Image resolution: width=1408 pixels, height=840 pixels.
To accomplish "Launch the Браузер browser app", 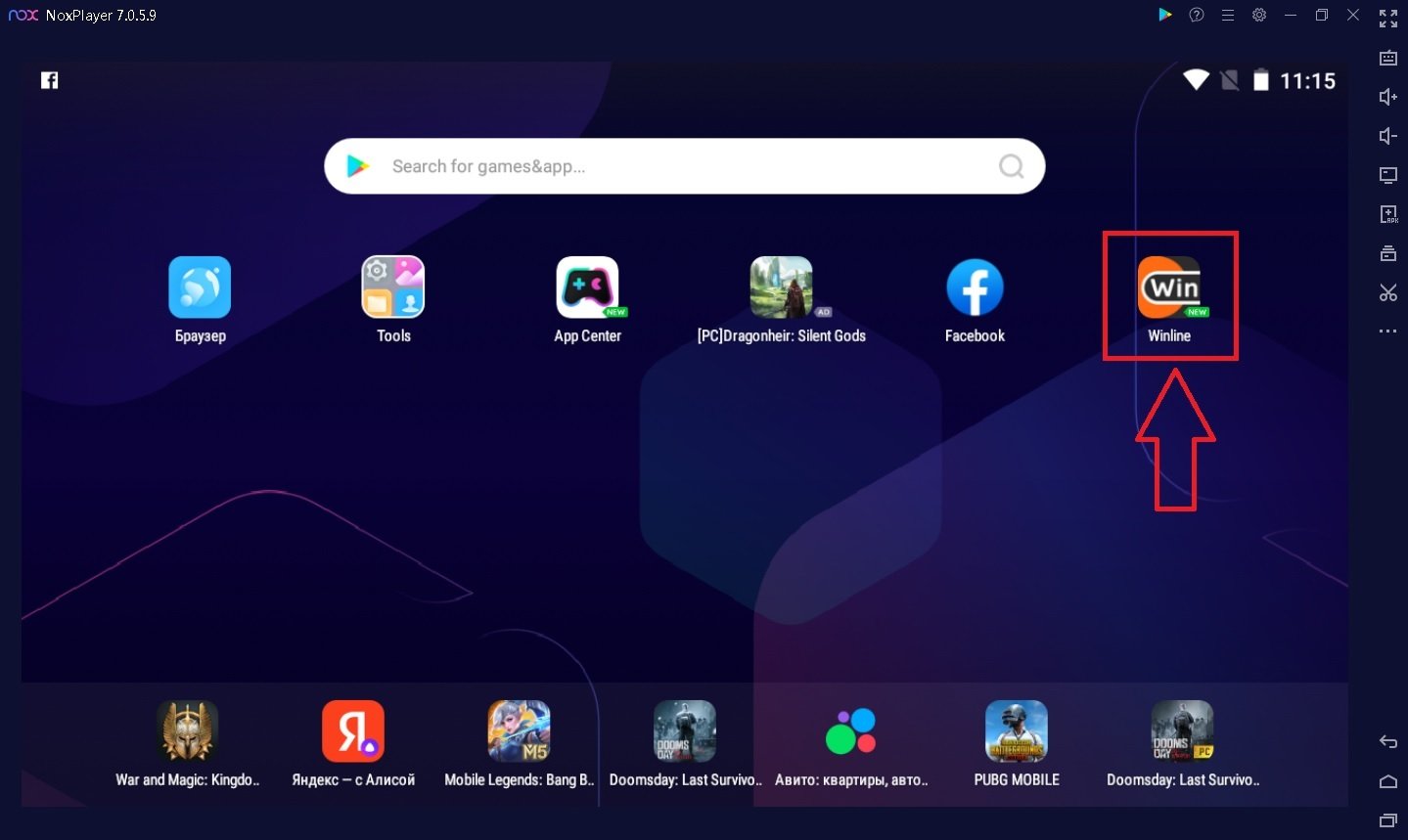I will (200, 288).
